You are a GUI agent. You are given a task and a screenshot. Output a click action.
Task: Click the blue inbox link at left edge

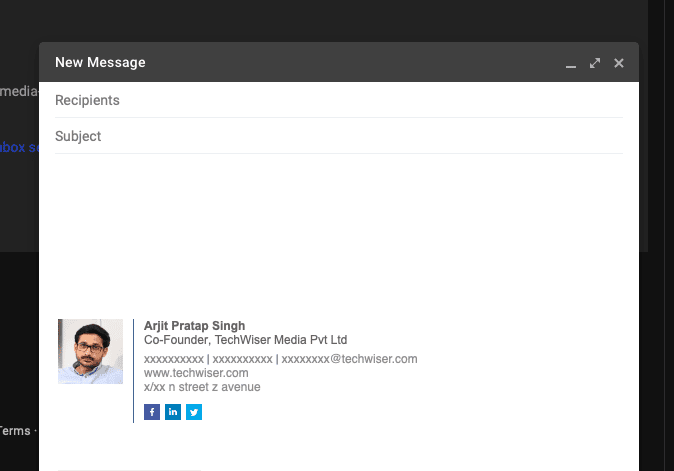18,147
